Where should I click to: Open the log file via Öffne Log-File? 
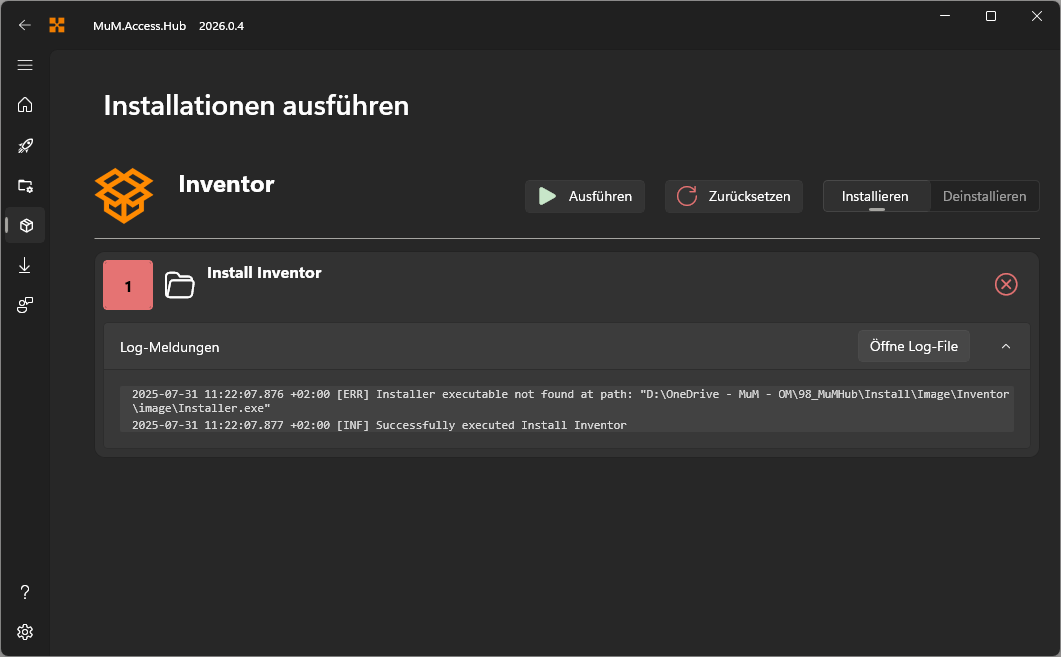pos(913,345)
